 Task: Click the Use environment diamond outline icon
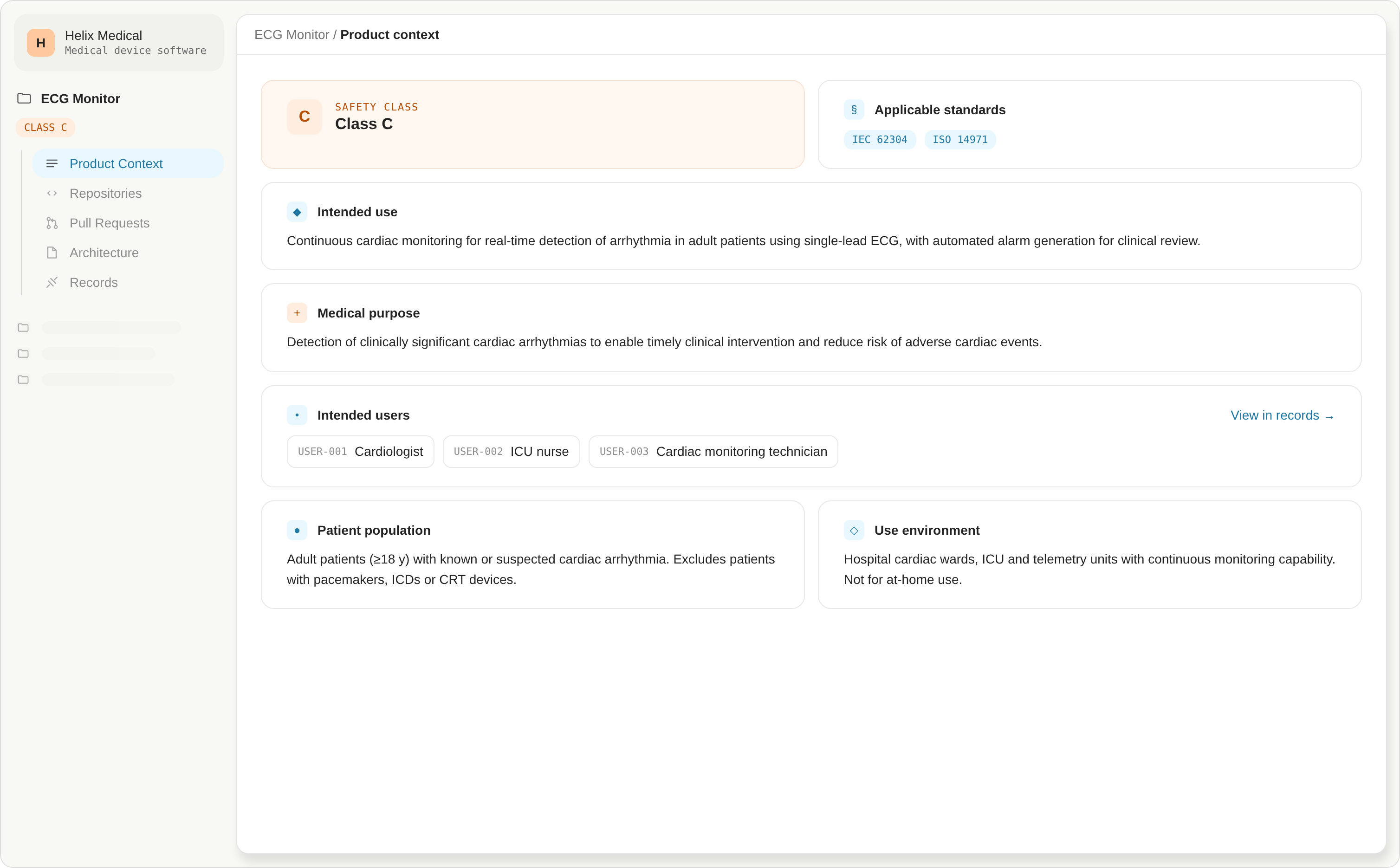[854, 531]
